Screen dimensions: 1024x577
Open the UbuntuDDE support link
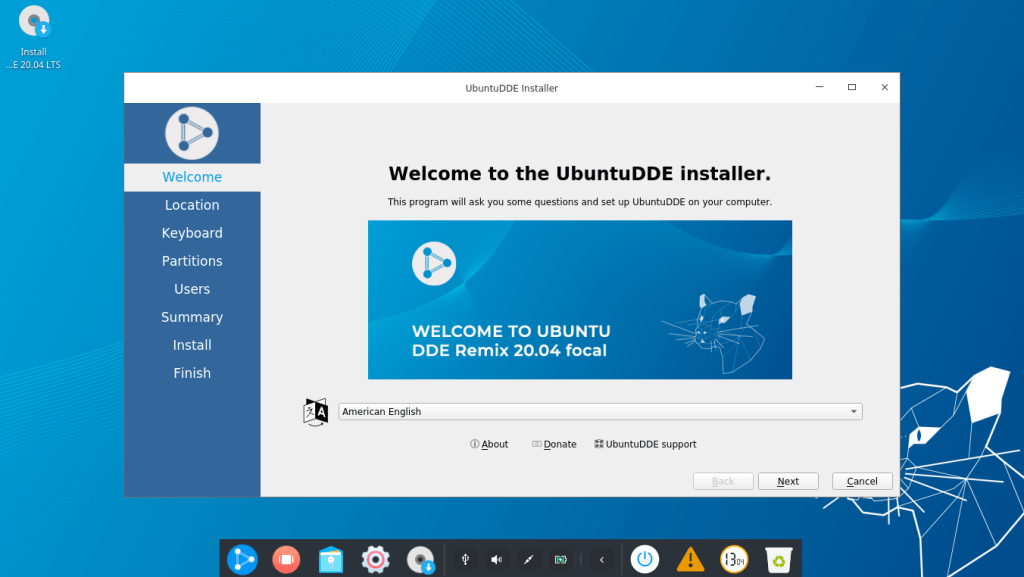click(x=645, y=444)
